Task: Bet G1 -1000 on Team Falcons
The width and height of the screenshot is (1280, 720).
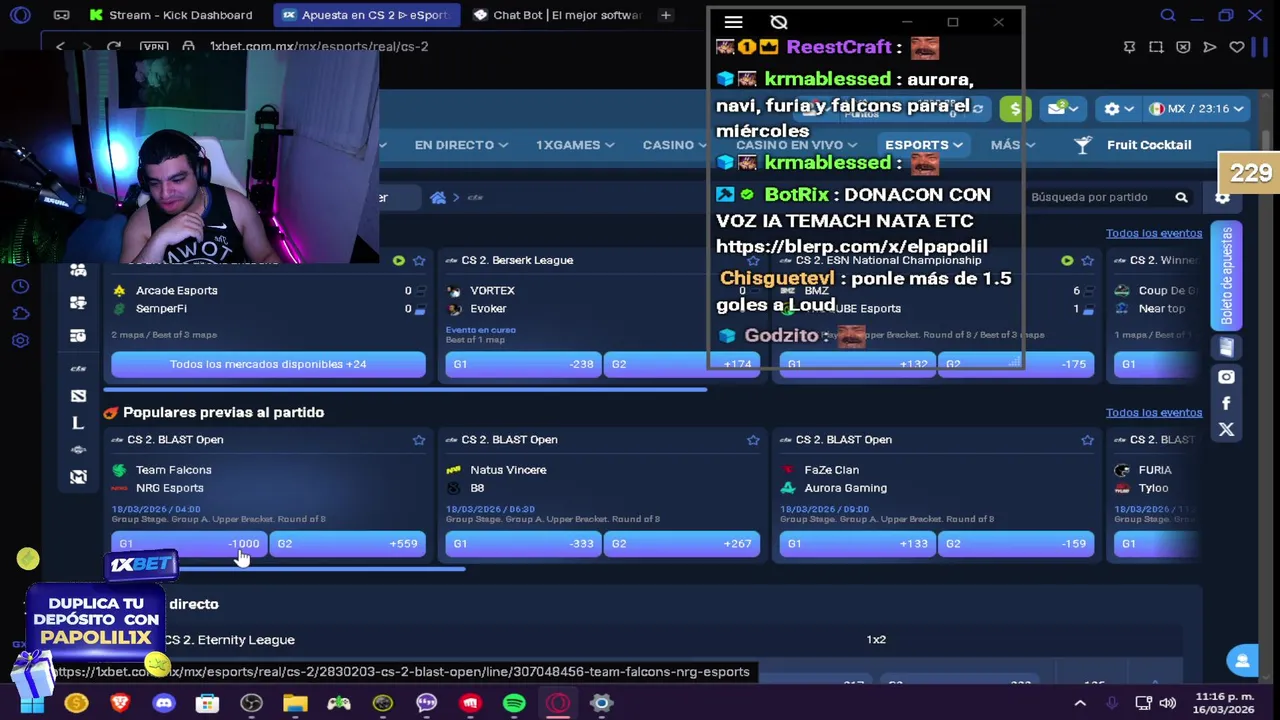Action: (188, 544)
